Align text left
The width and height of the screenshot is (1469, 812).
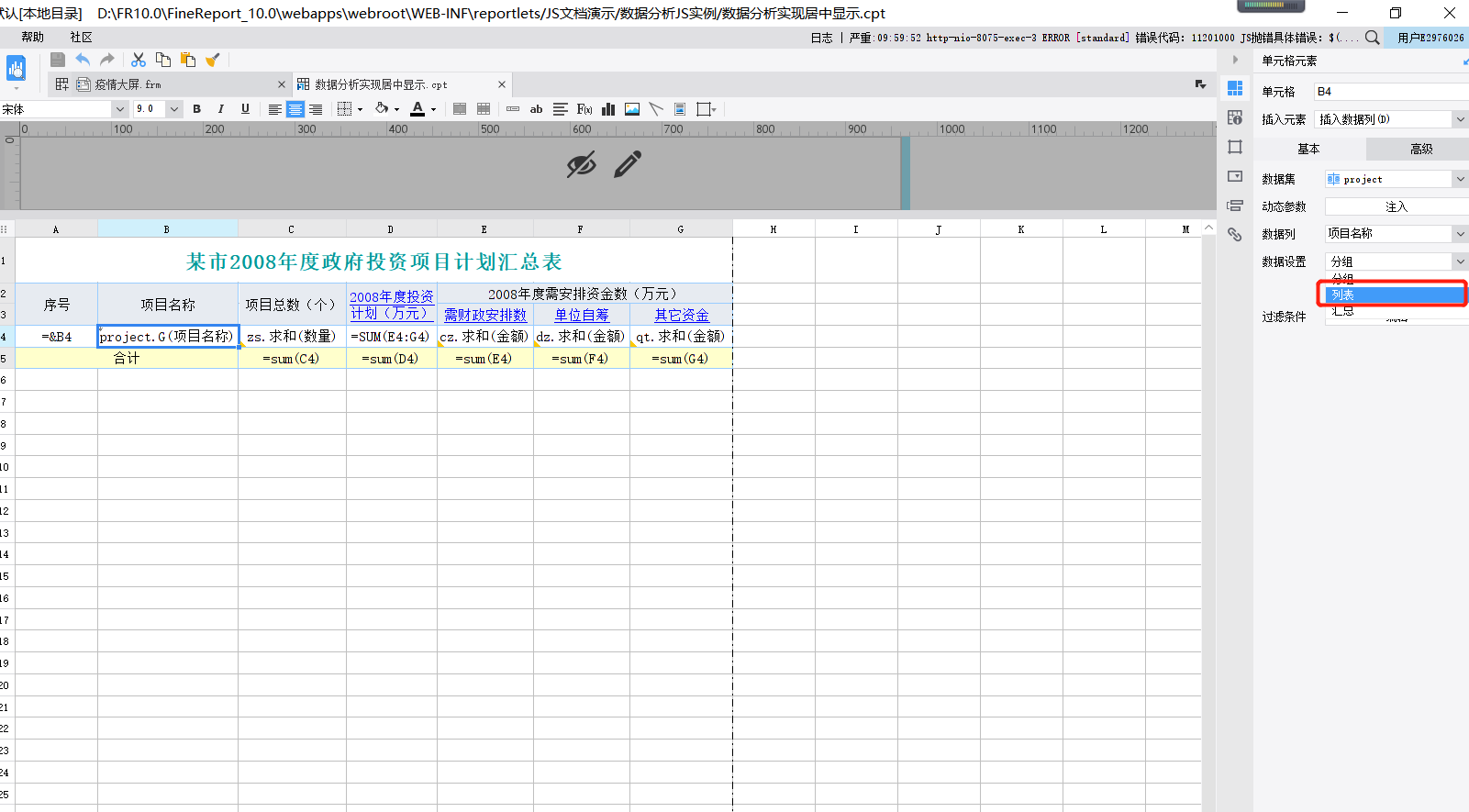274,109
